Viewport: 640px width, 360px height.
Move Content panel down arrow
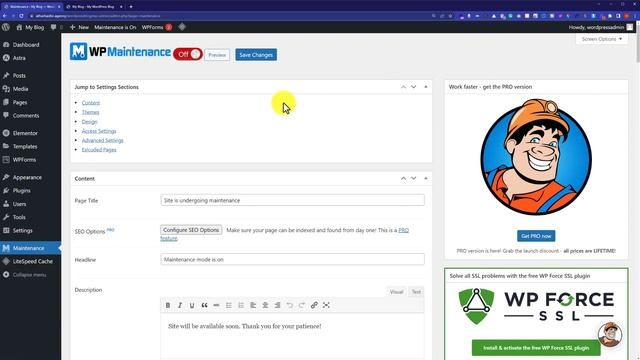click(x=413, y=178)
